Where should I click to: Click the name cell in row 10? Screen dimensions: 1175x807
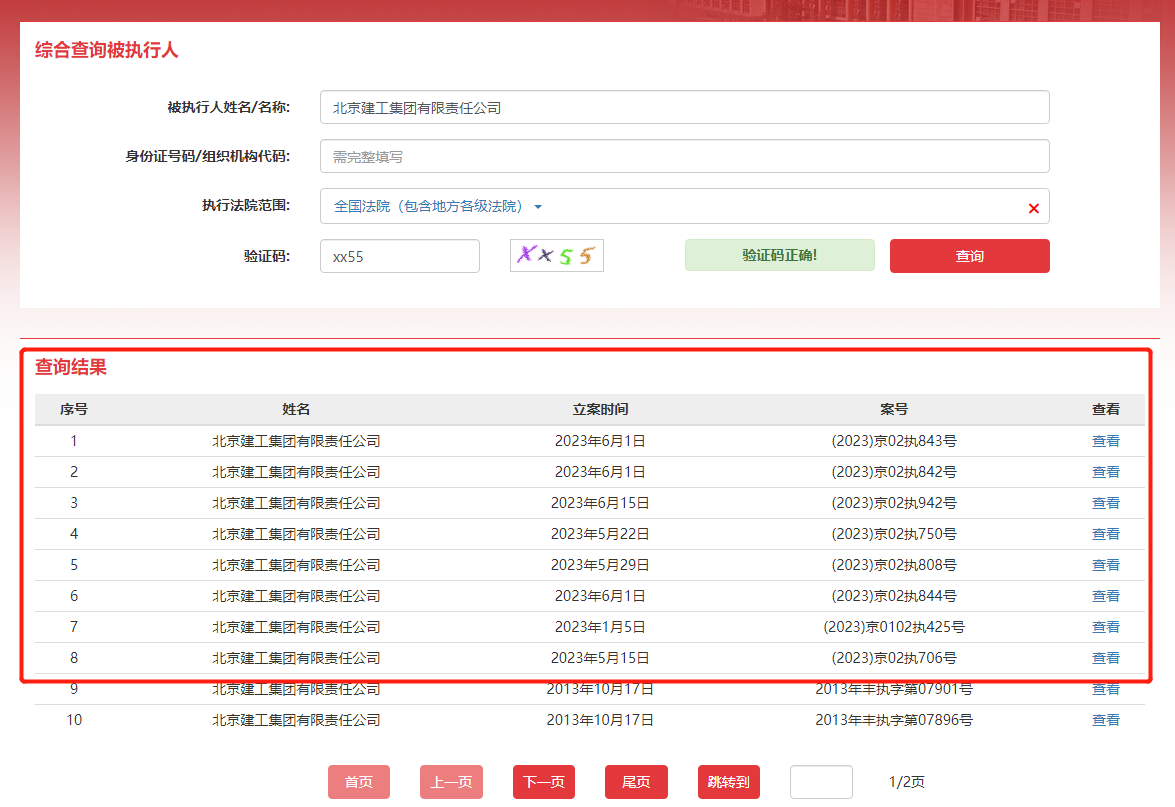tap(296, 720)
